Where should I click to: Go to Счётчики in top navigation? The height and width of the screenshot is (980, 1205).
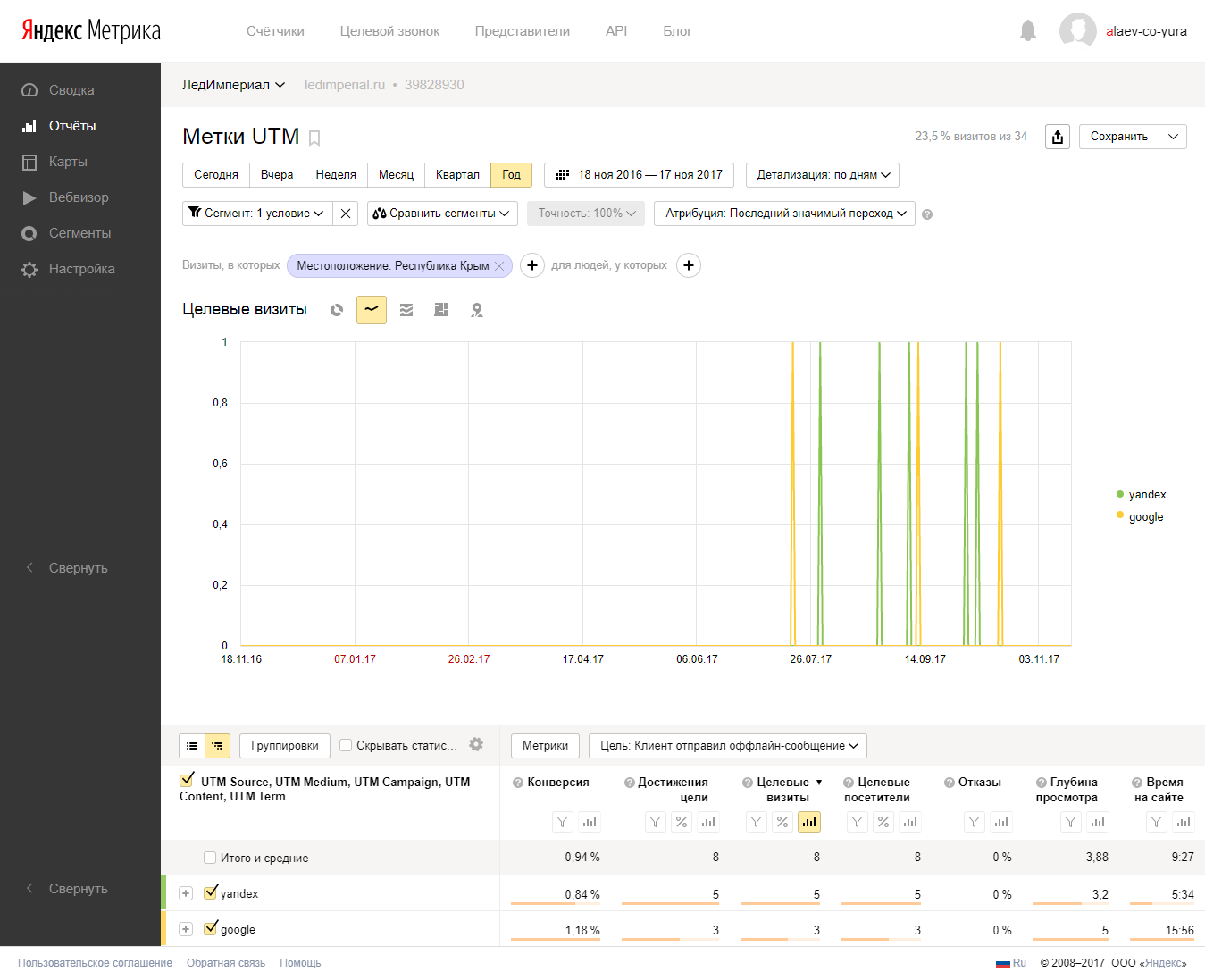[x=275, y=31]
